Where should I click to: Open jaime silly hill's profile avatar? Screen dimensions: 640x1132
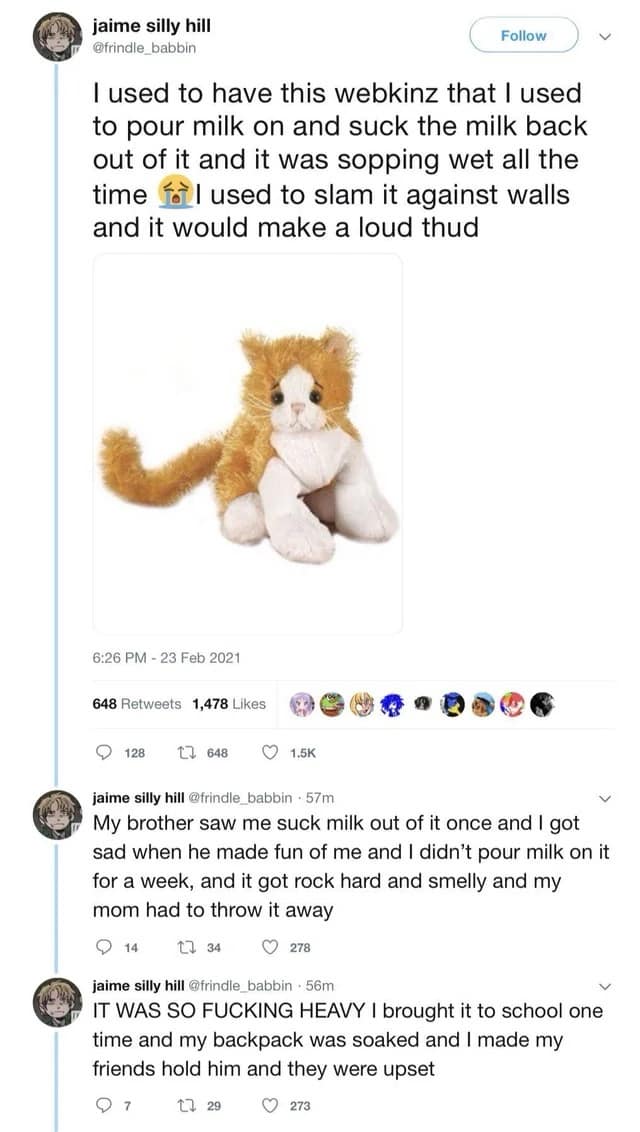(x=57, y=38)
